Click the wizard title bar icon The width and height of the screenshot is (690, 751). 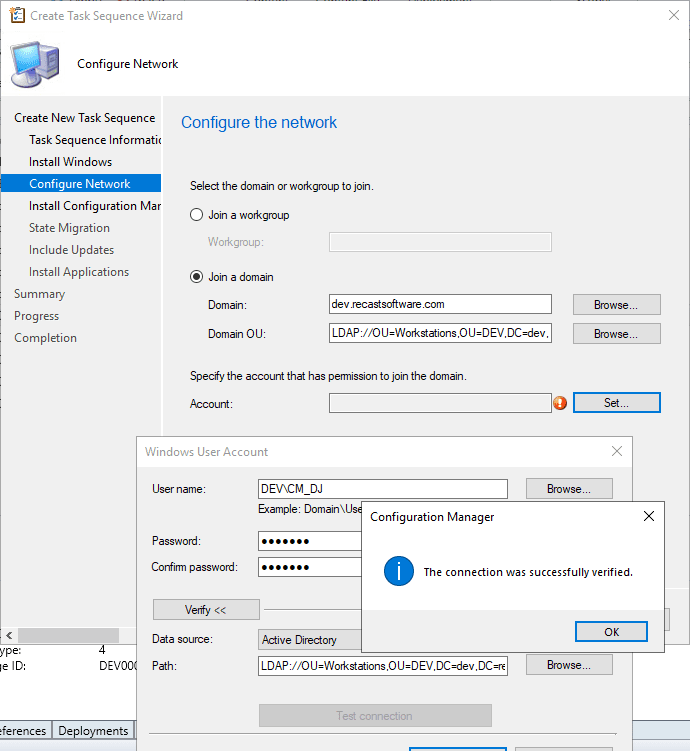[x=17, y=15]
